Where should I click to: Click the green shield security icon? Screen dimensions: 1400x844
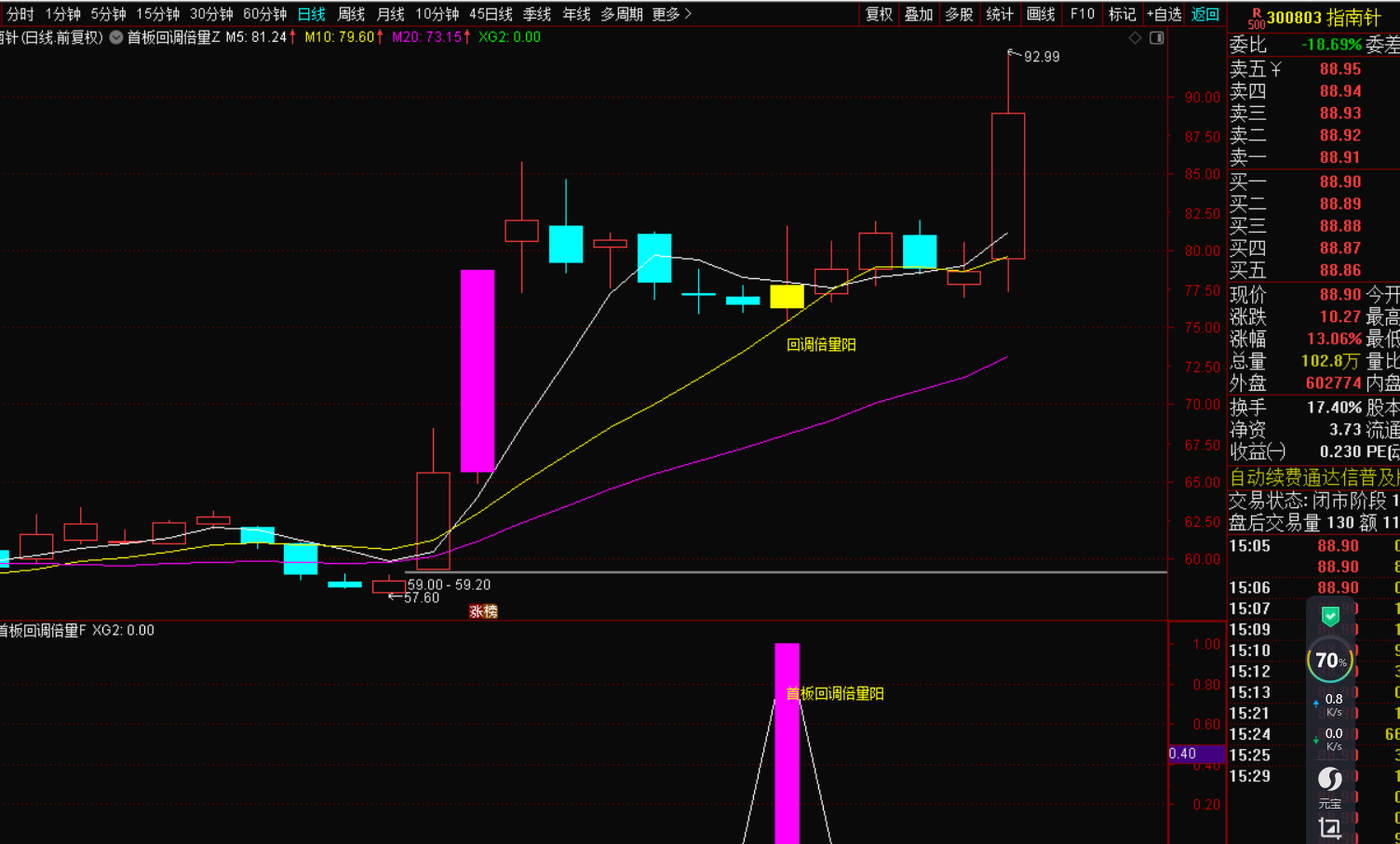tap(1330, 616)
